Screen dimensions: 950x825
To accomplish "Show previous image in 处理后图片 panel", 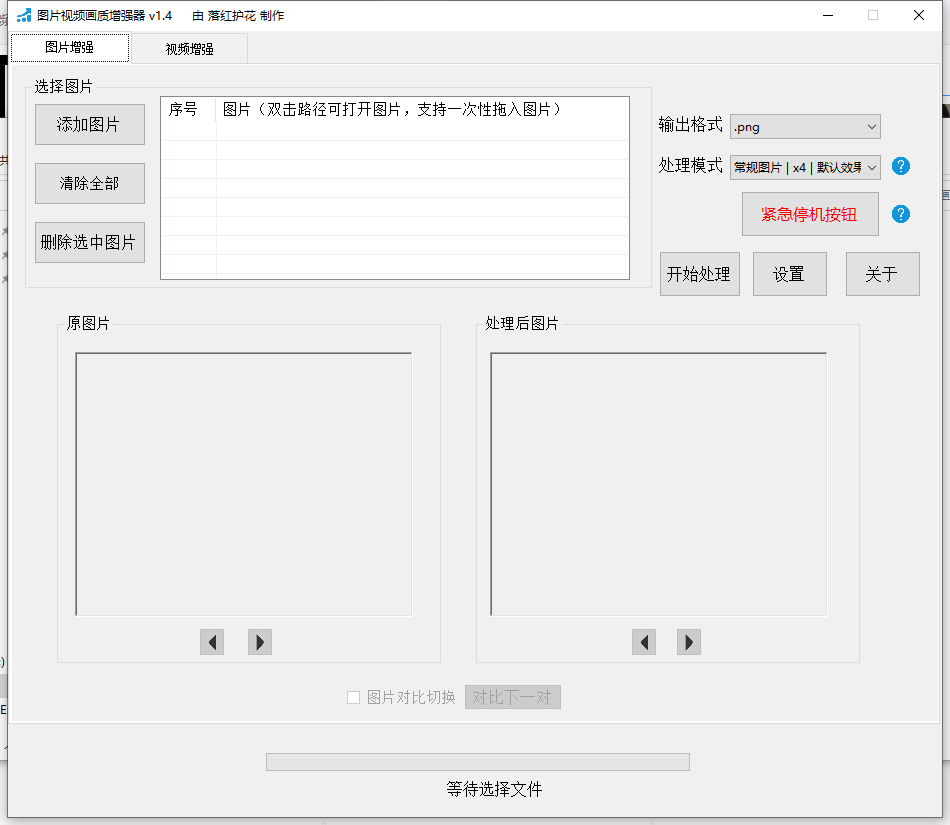I will pos(644,642).
